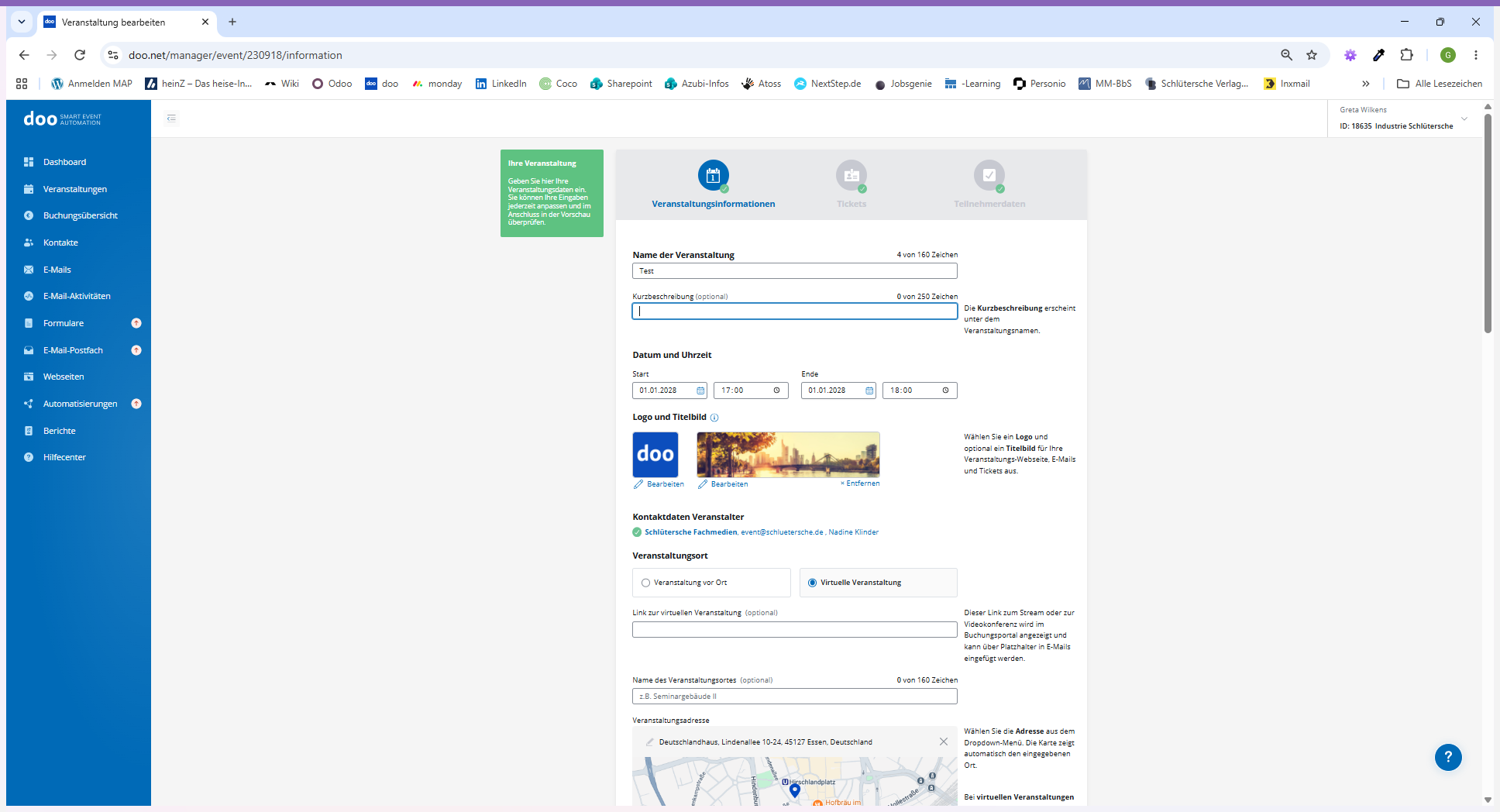Open the Personio bookmark
The height and width of the screenshot is (812, 1500).
coord(1040,84)
